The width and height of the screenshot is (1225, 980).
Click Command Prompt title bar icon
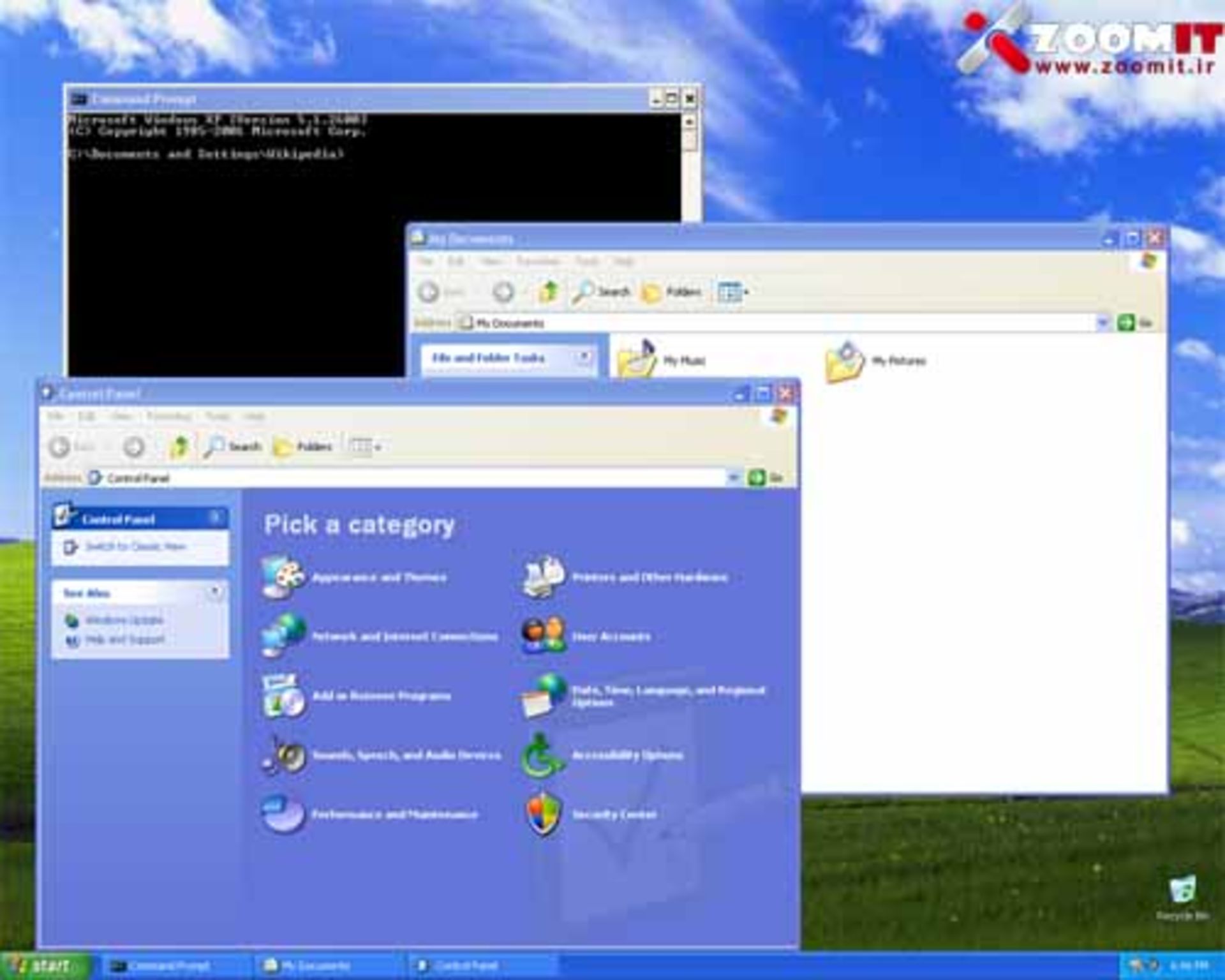[79, 99]
